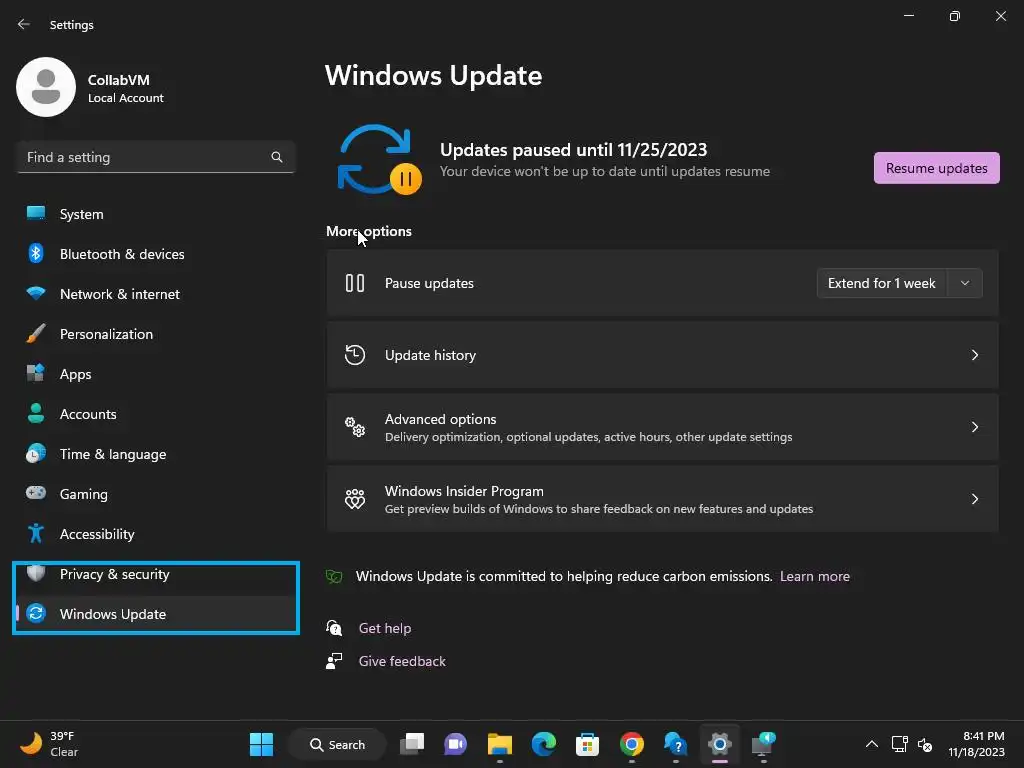Launch Microsoft Edge from the taskbar
1024x768 pixels.
click(543, 744)
